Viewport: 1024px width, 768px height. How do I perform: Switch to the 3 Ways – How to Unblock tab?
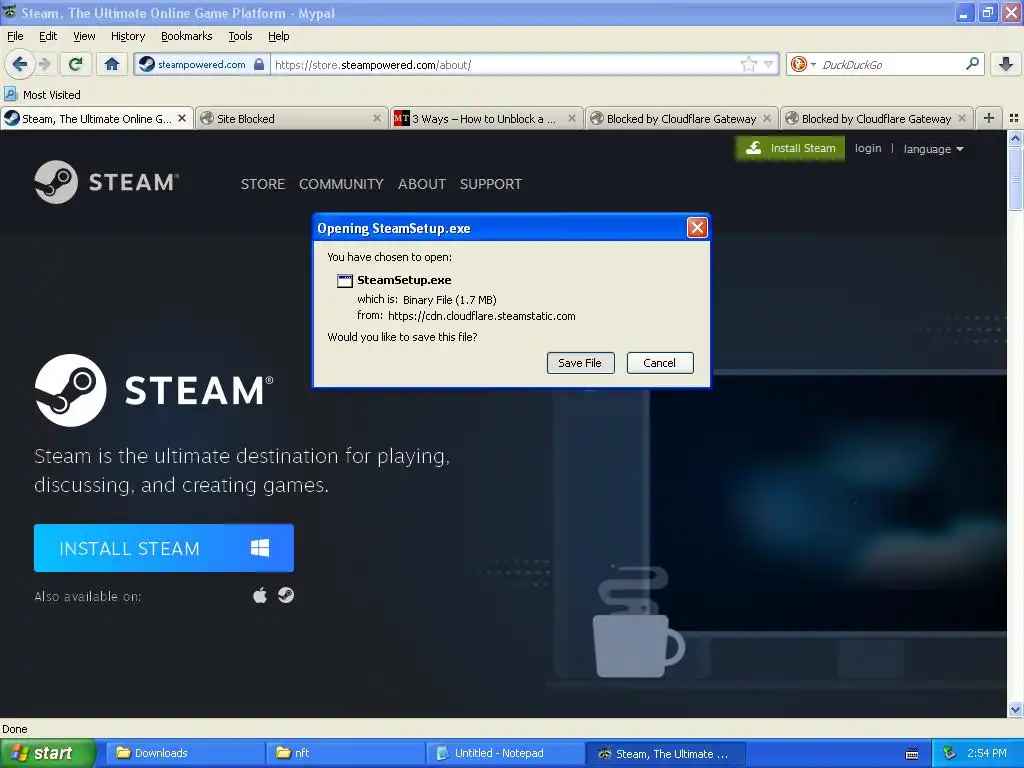[486, 118]
